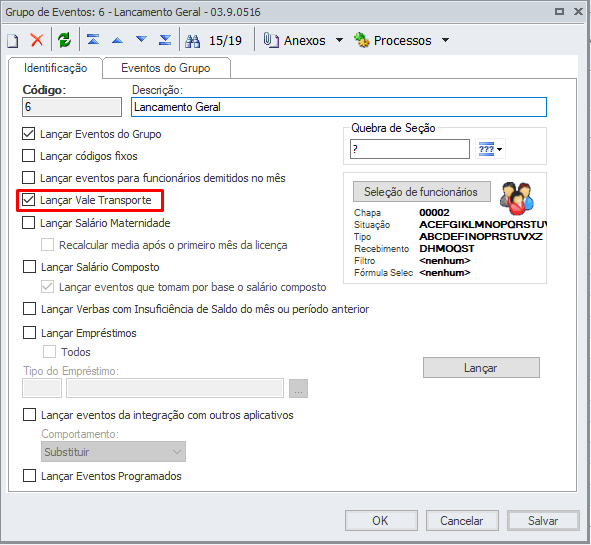This screenshot has height=545, width=591.
Task: Close the Grupo de Eventos window
Action: click(x=578, y=12)
